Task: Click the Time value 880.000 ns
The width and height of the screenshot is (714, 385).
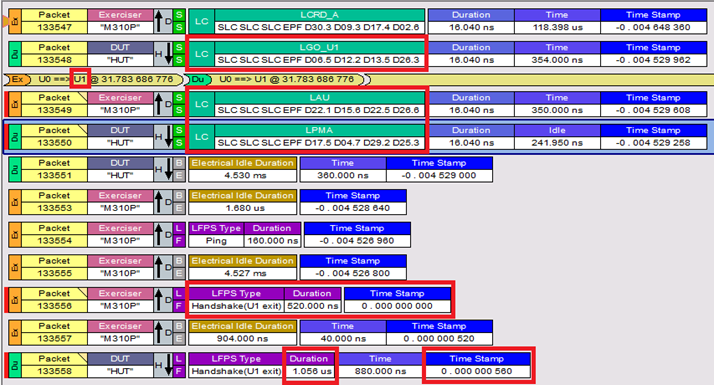Action: (380, 371)
